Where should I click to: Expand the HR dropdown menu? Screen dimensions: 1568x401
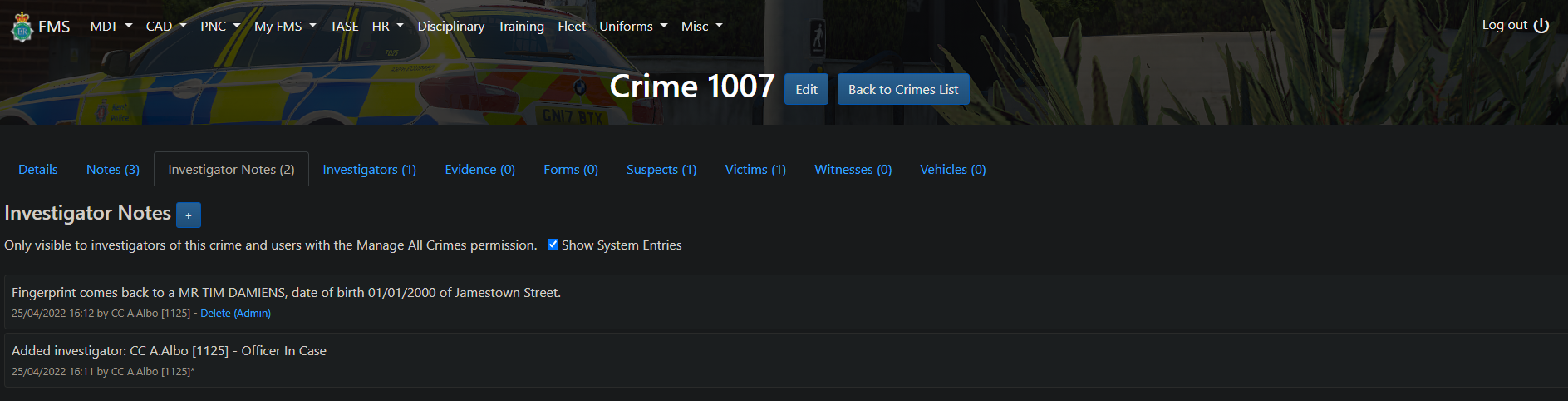(x=387, y=27)
